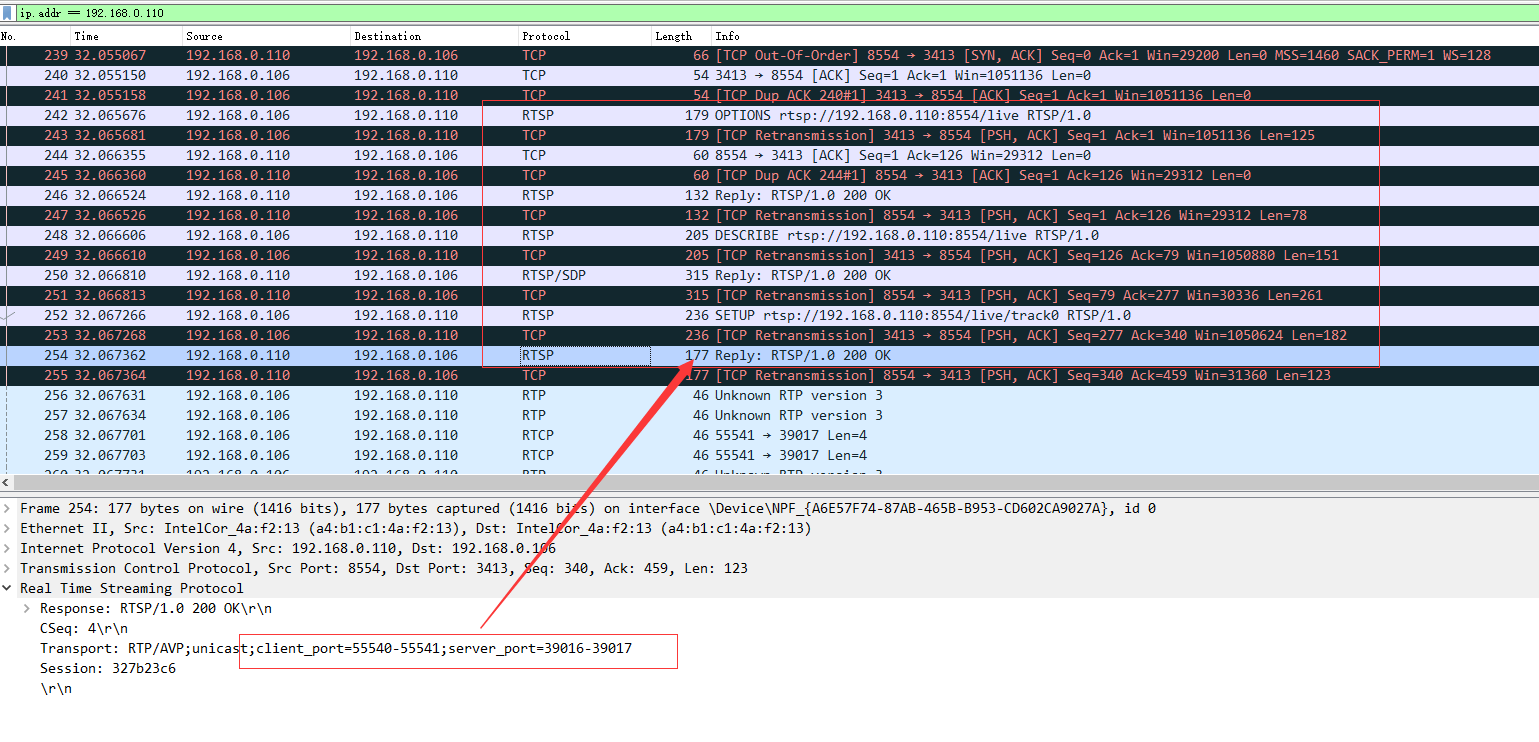Select packet 241 TCP Dup ACK 240#1
1539x742 pixels.
click(769, 95)
